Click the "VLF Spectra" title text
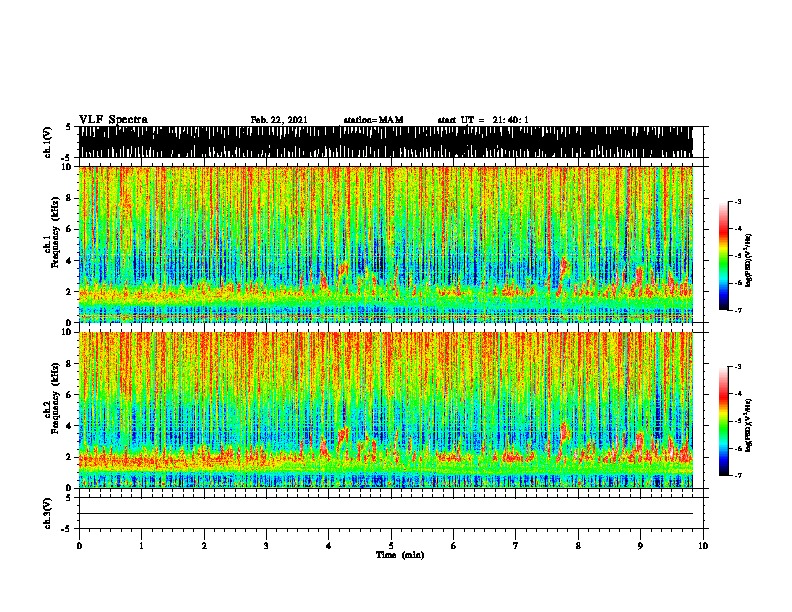 pos(113,120)
